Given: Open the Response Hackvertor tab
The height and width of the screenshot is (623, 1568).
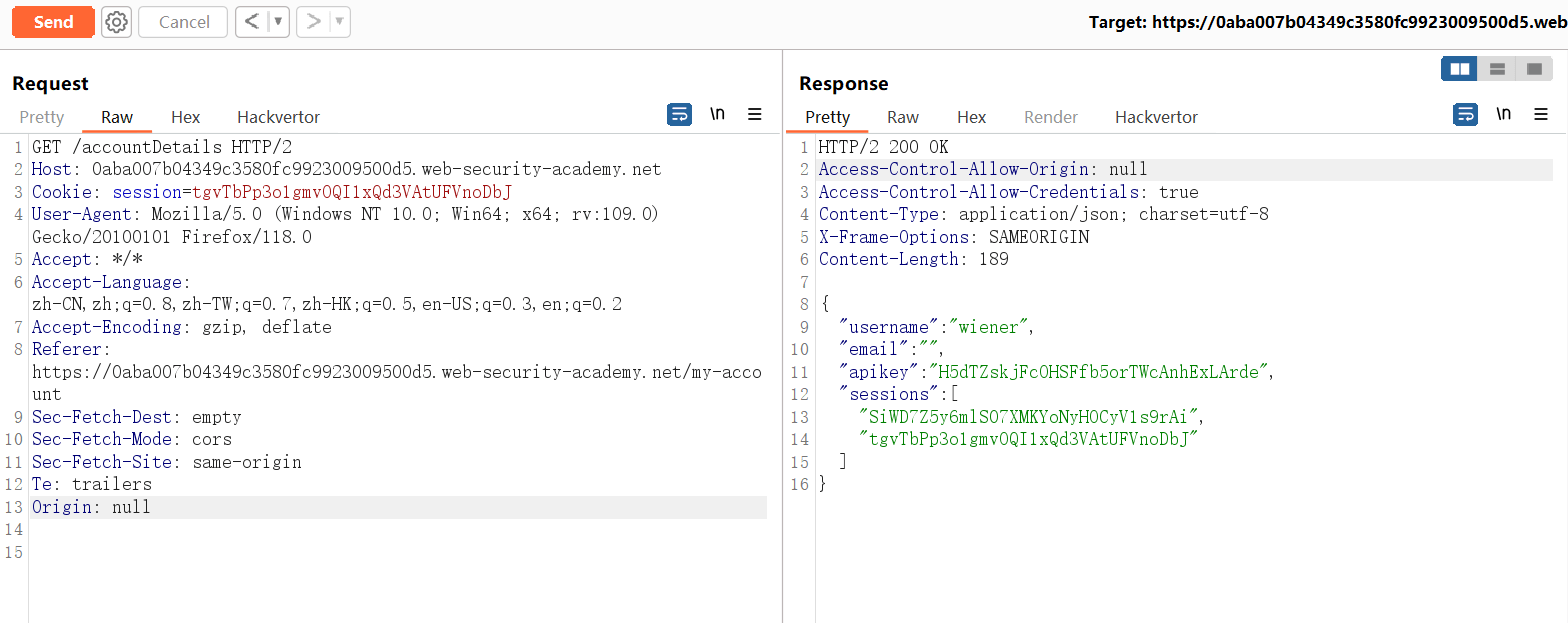Looking at the screenshot, I should 1156,117.
